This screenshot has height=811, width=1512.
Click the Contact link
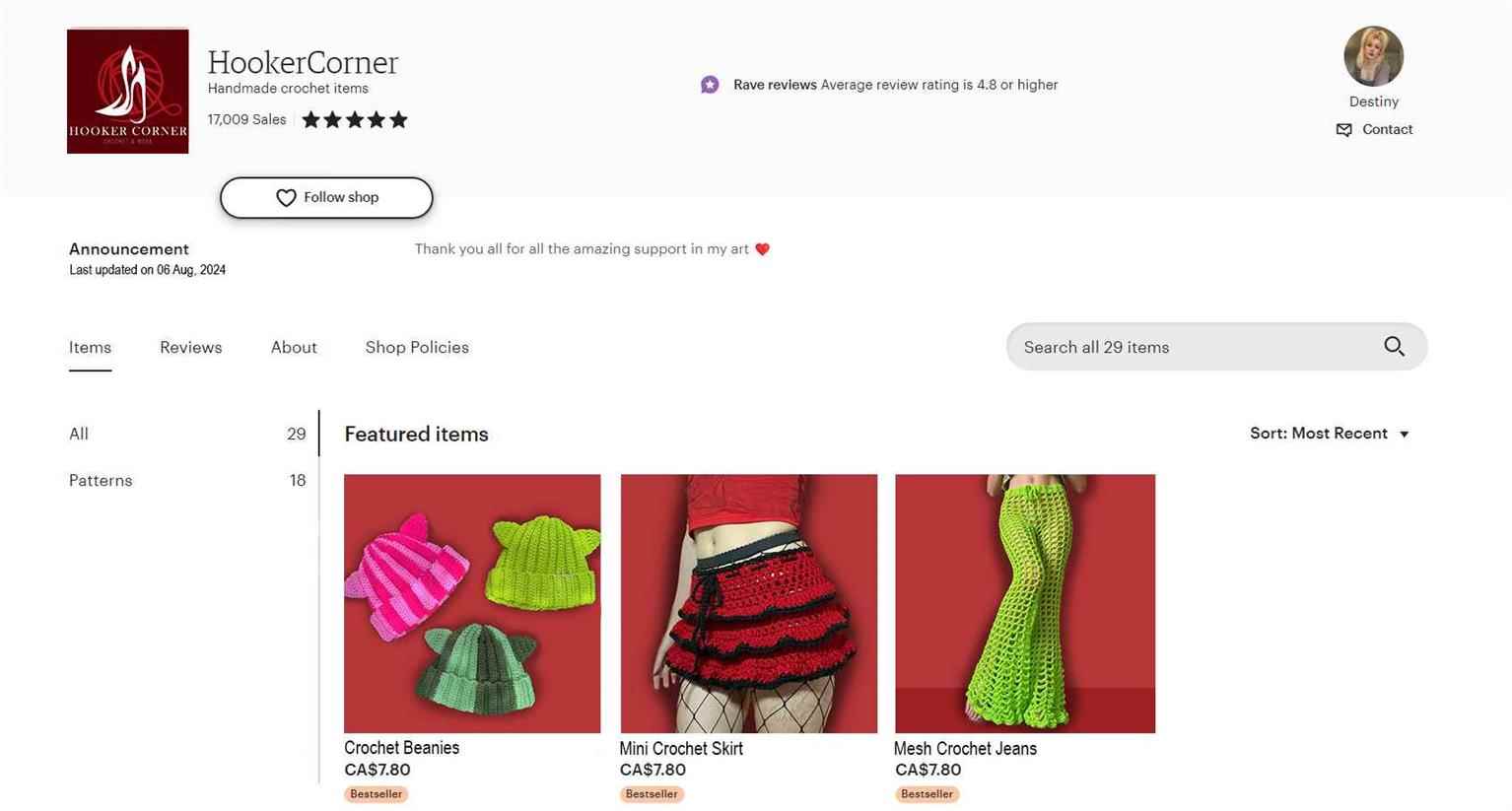pos(1387,130)
